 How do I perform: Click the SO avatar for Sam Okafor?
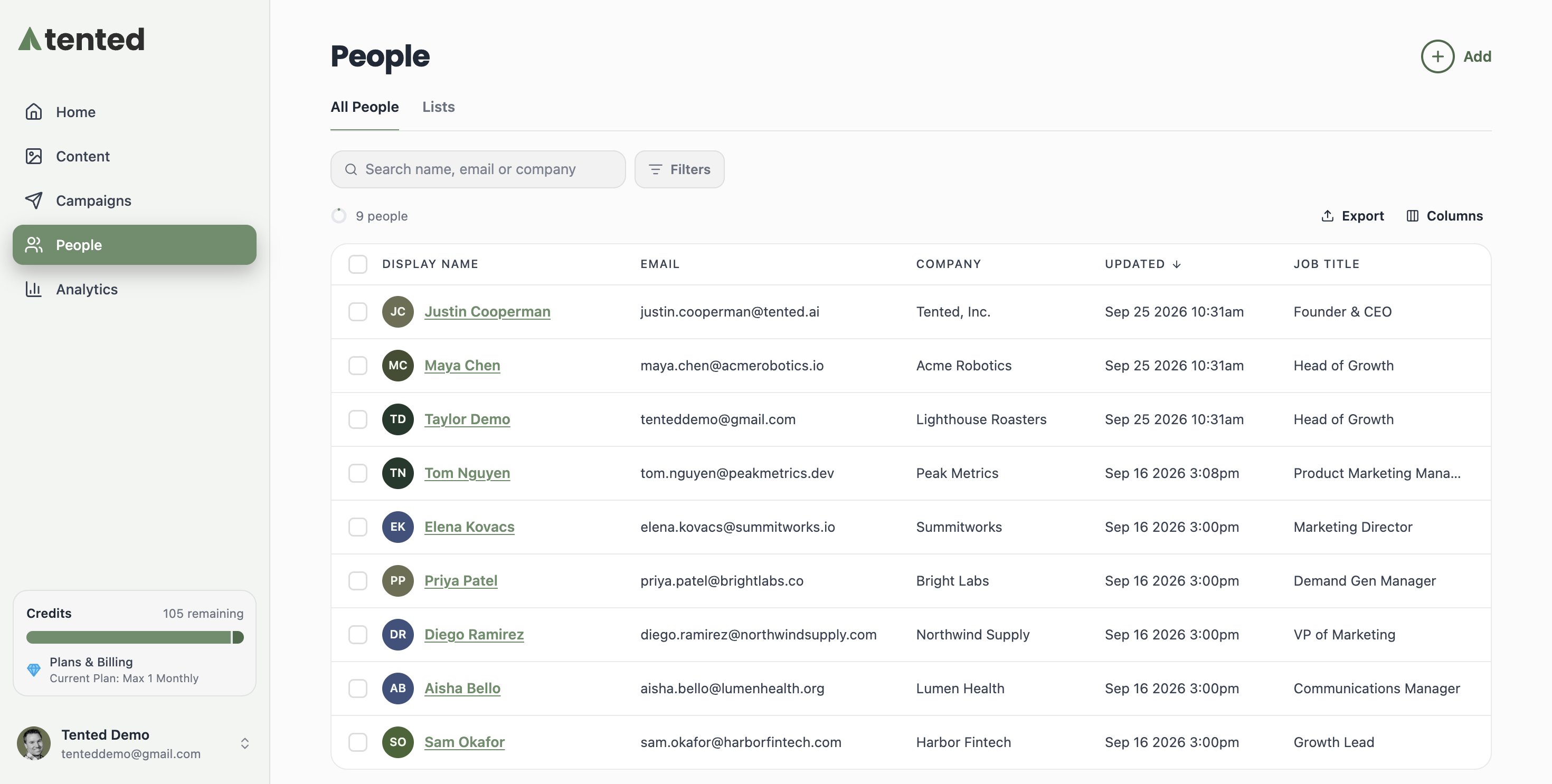pyautogui.click(x=398, y=742)
